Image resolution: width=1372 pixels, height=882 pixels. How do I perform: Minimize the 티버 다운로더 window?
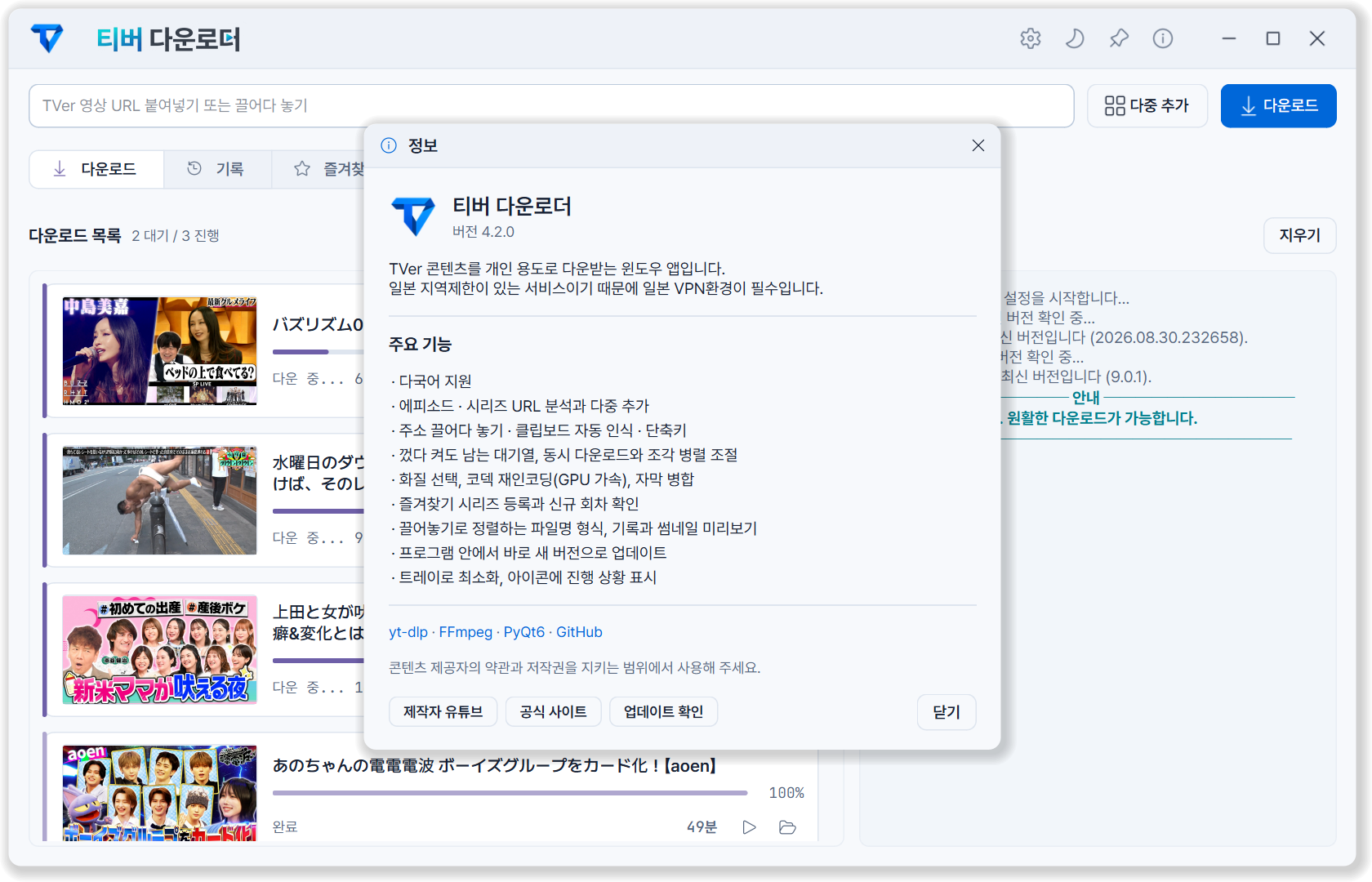pyautogui.click(x=1229, y=38)
